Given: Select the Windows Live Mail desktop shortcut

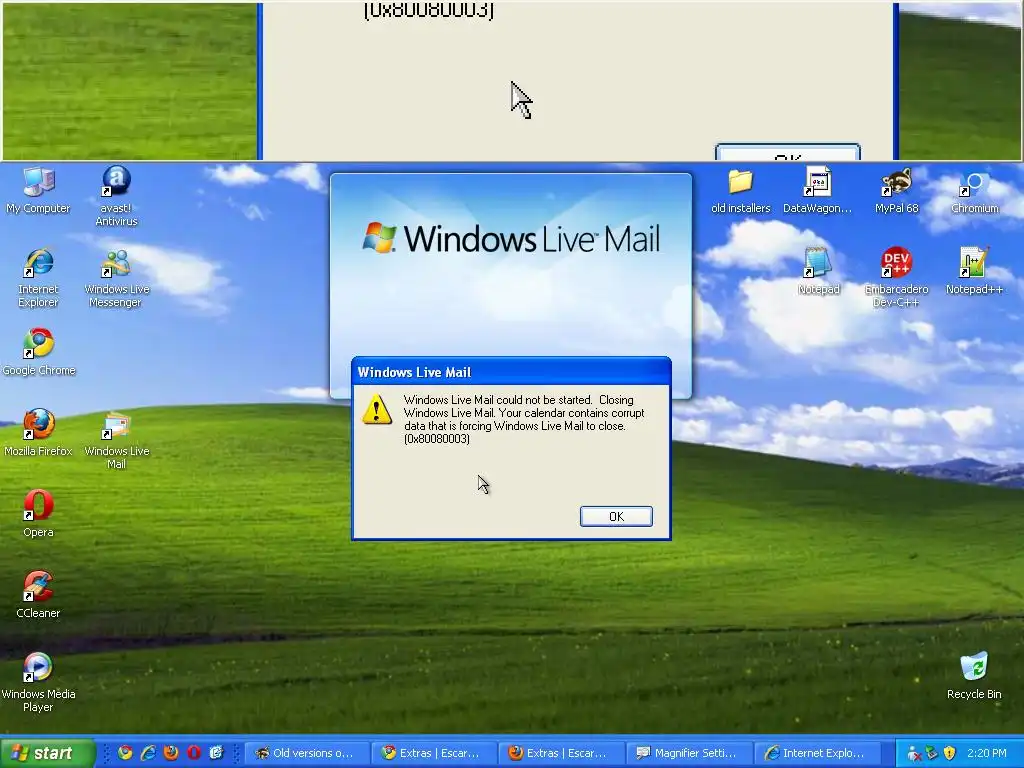Looking at the screenshot, I should tap(116, 440).
